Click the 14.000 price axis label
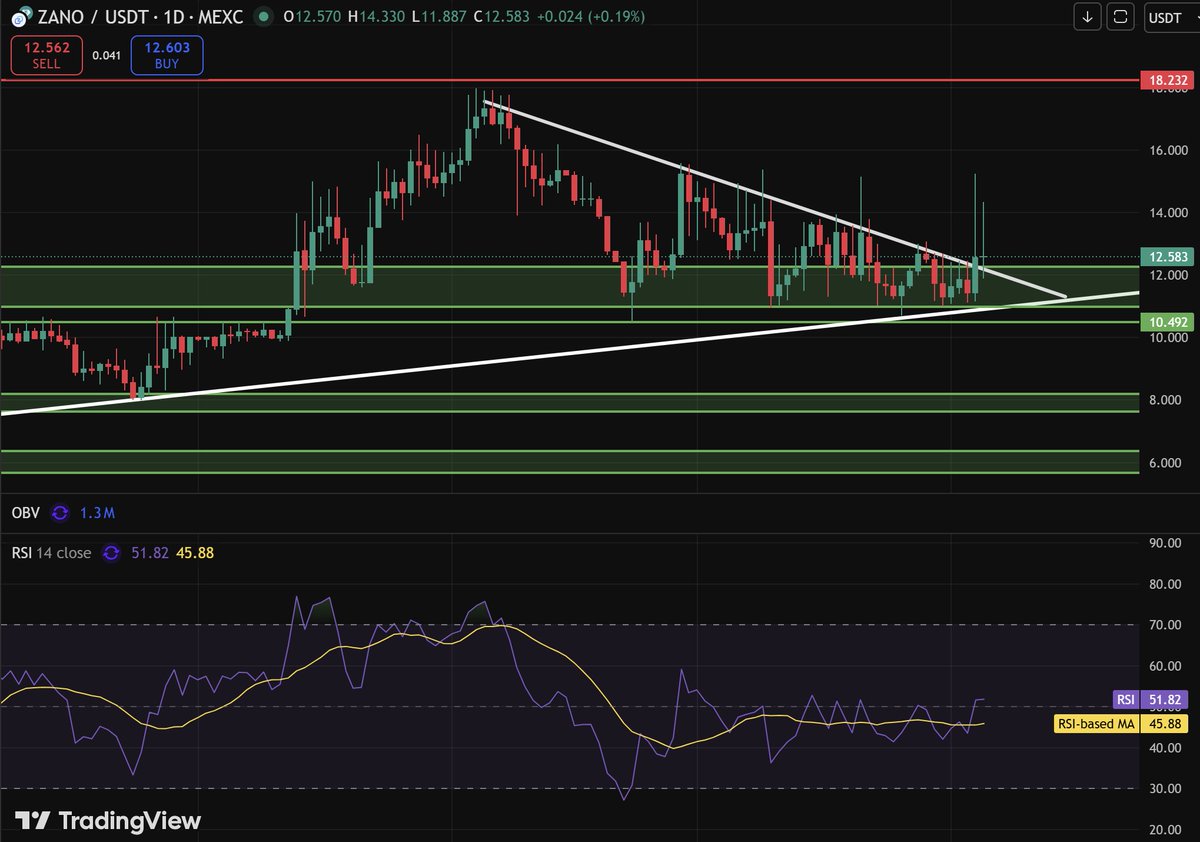The height and width of the screenshot is (842, 1200). [1168, 213]
